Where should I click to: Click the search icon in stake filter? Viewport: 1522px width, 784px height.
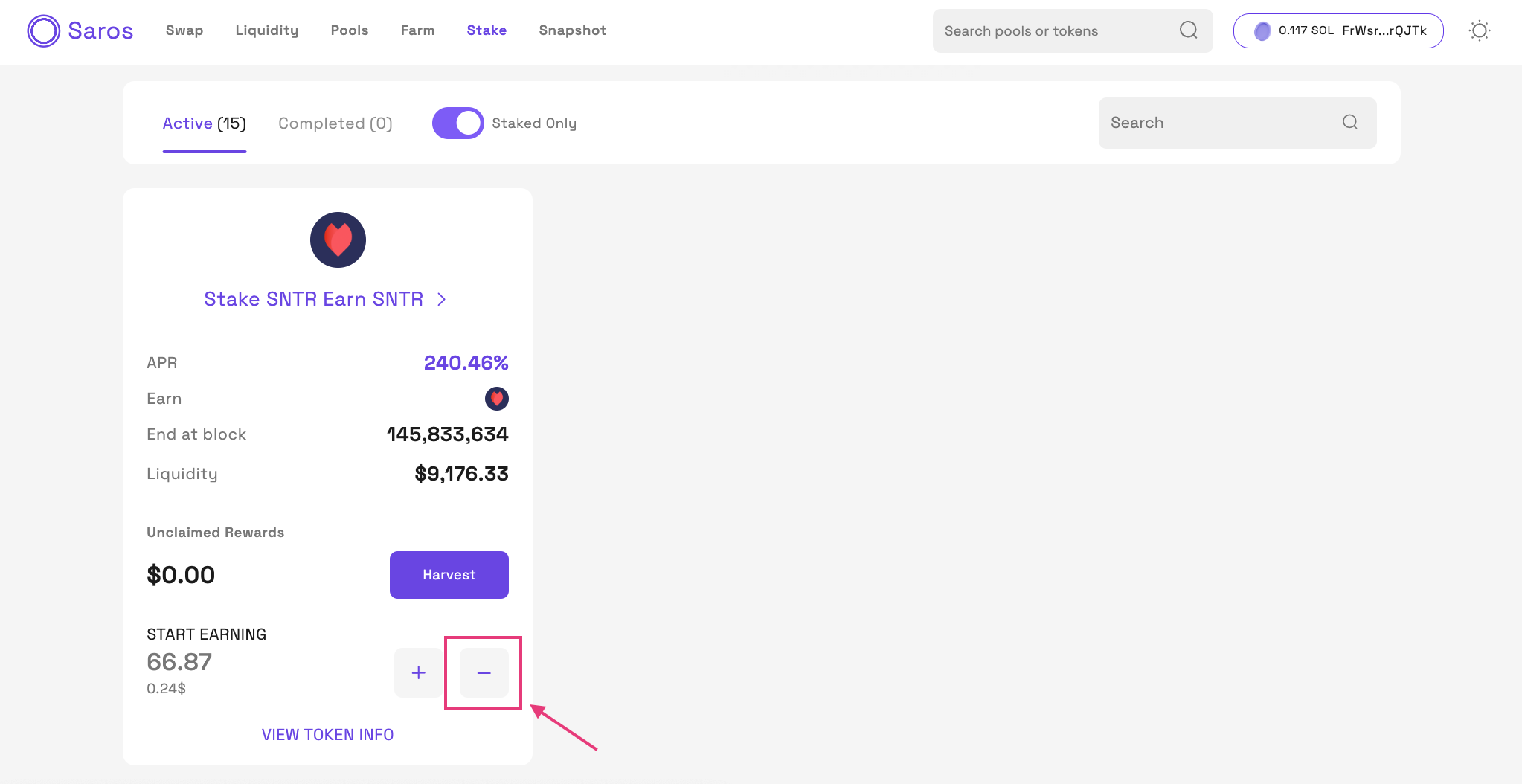(x=1349, y=123)
